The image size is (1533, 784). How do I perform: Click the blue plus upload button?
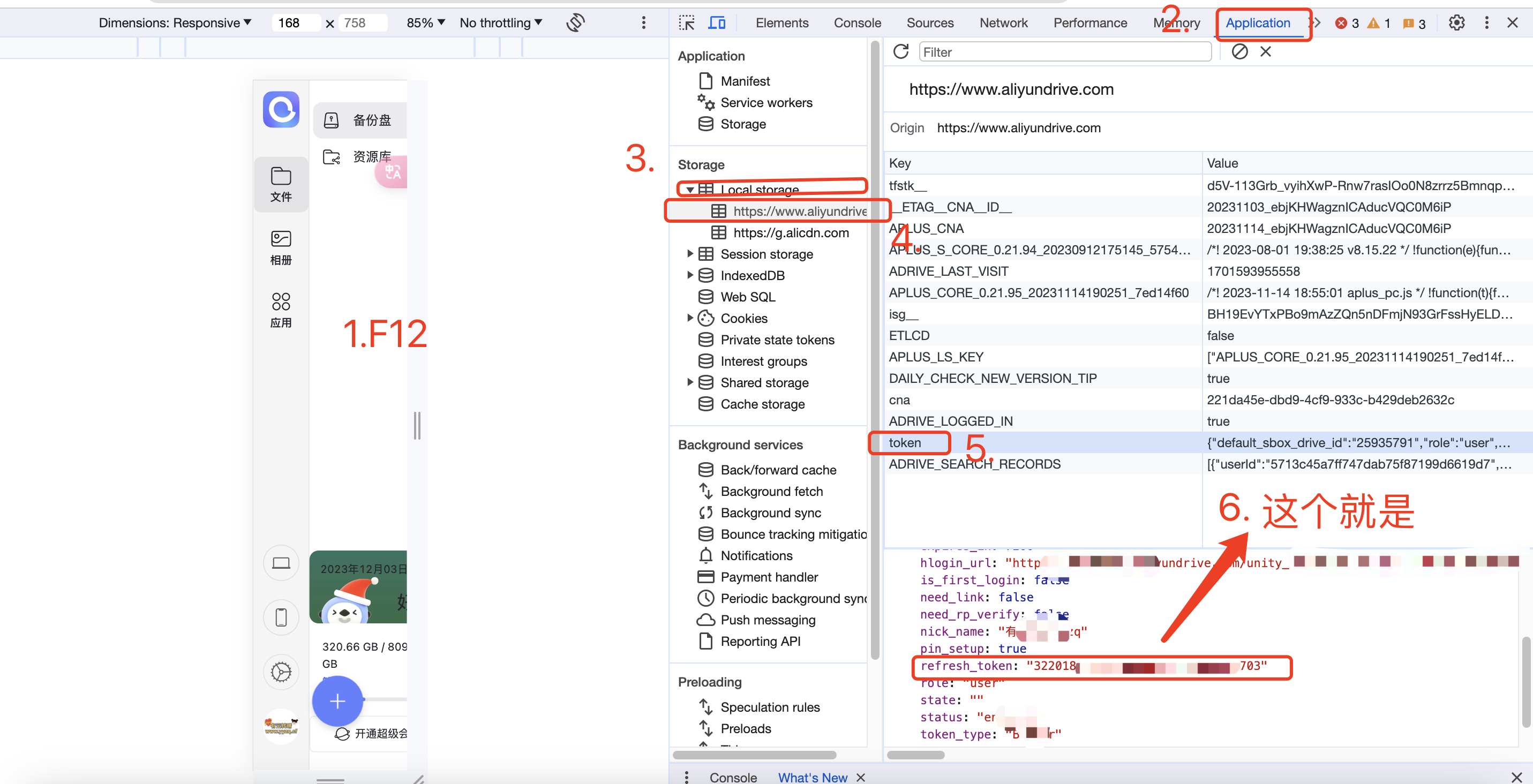point(337,700)
